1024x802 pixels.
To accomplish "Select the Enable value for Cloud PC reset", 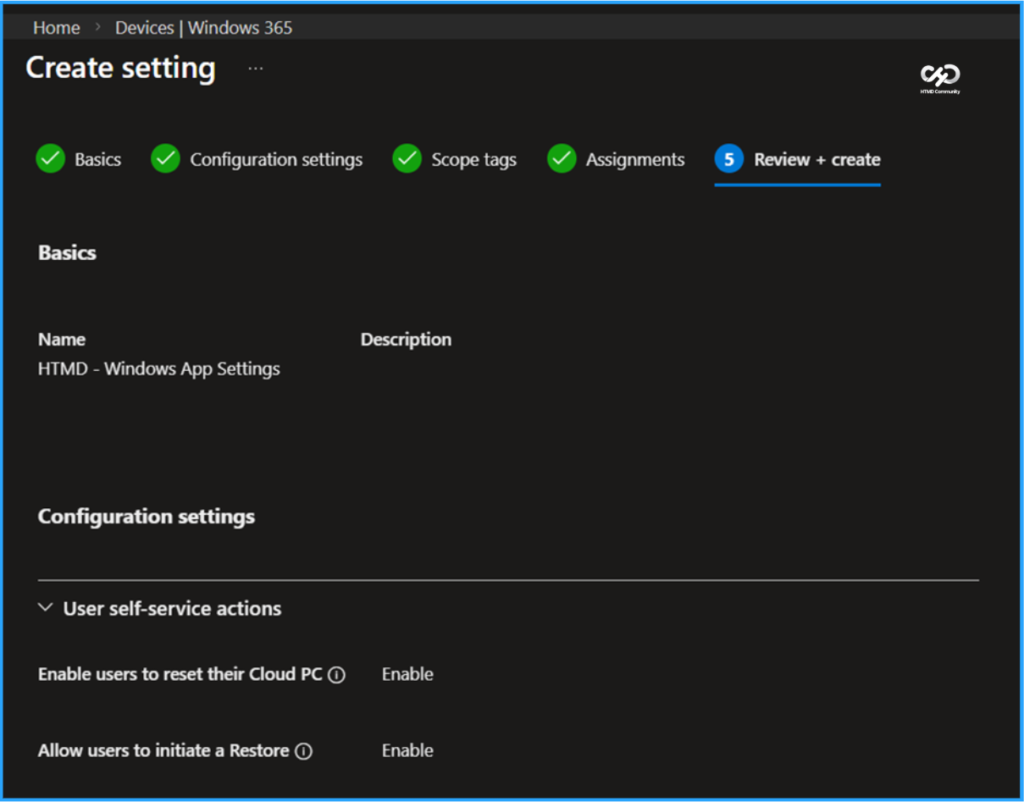I will (407, 675).
